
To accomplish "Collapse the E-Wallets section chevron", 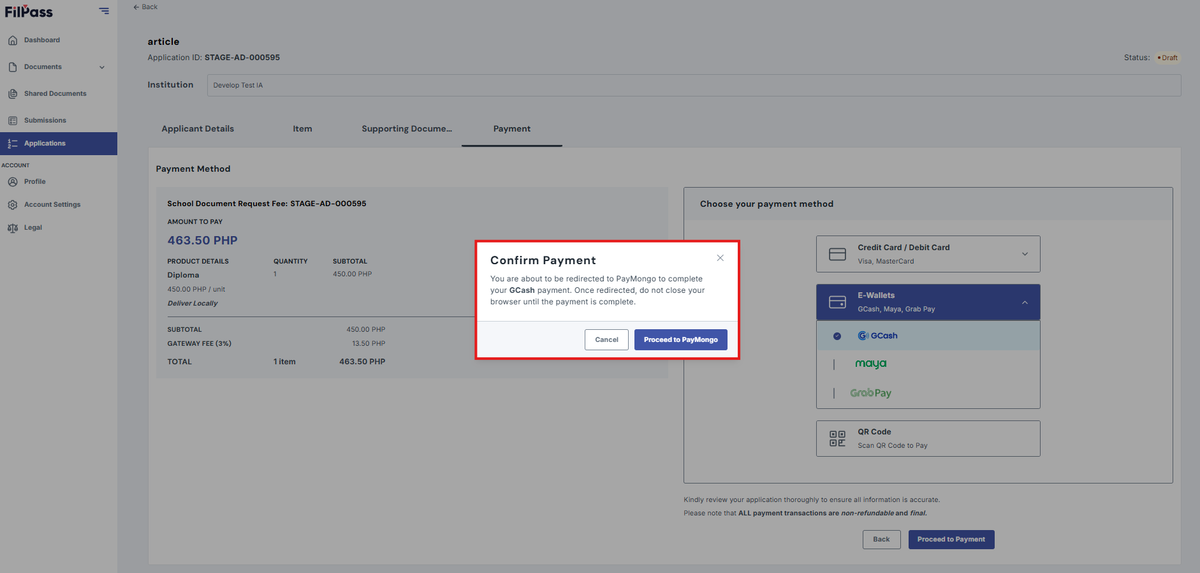I will [x=1024, y=302].
